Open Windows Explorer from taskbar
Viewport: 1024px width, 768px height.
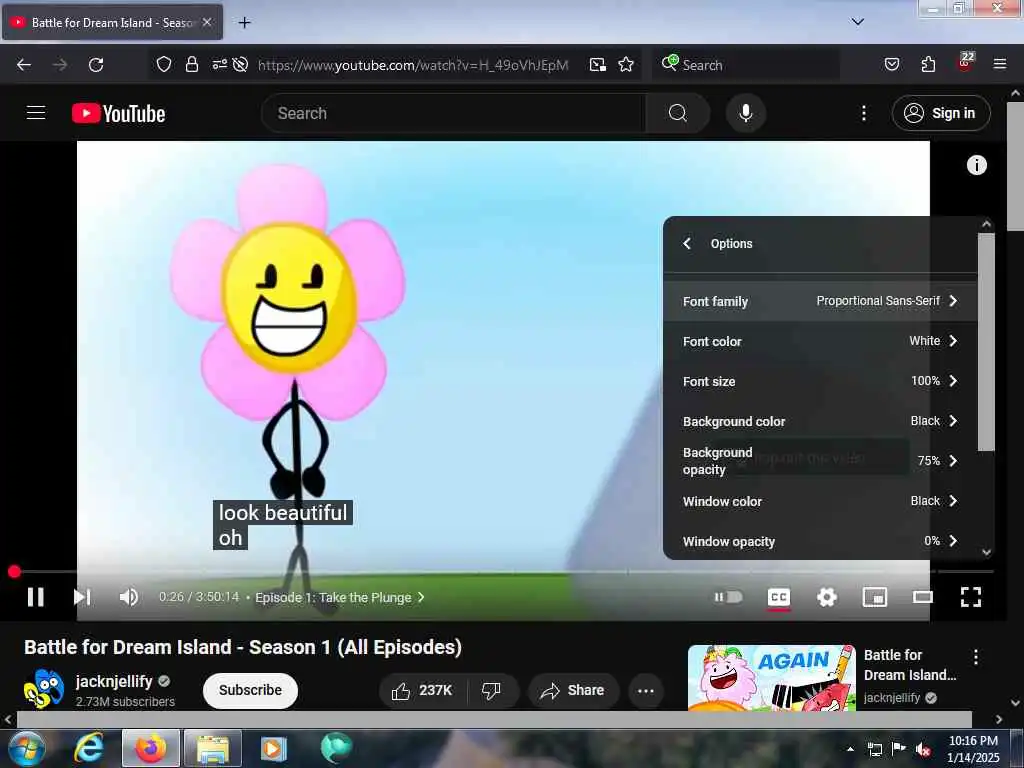pos(213,748)
